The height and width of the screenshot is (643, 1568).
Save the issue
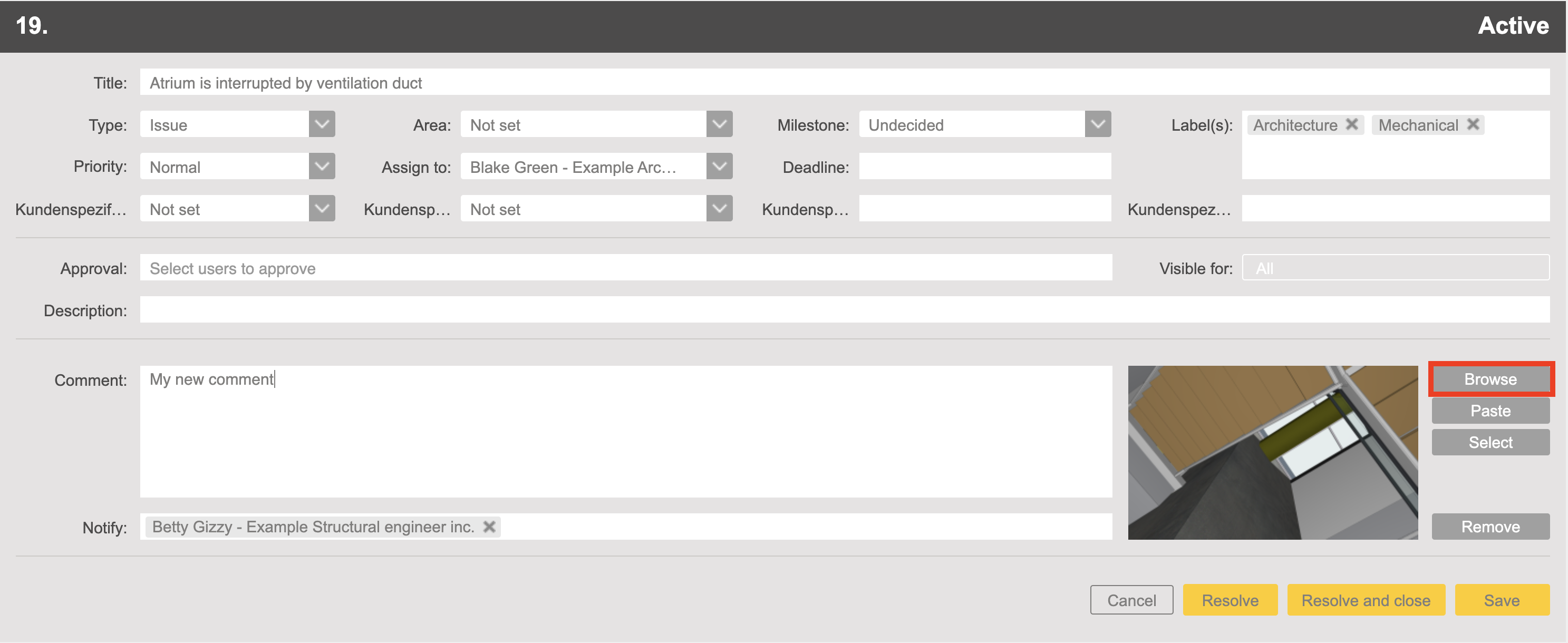pyautogui.click(x=1502, y=600)
